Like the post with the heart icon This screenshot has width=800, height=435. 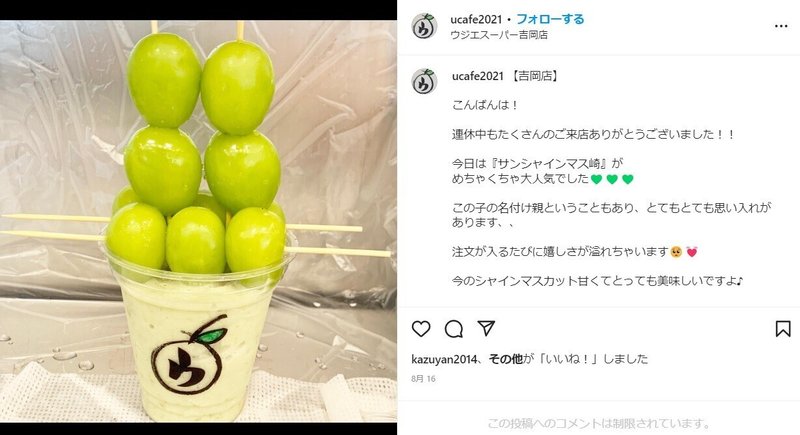click(421, 329)
